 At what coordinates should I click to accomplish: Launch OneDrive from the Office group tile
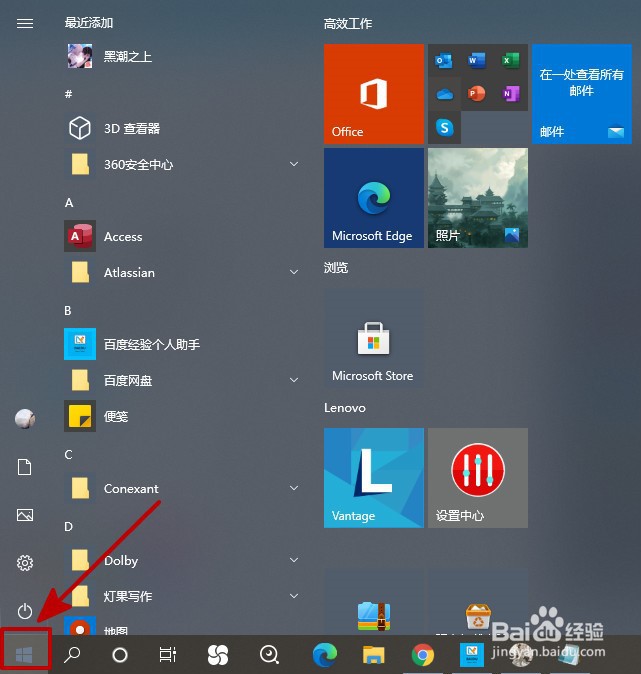(x=444, y=93)
